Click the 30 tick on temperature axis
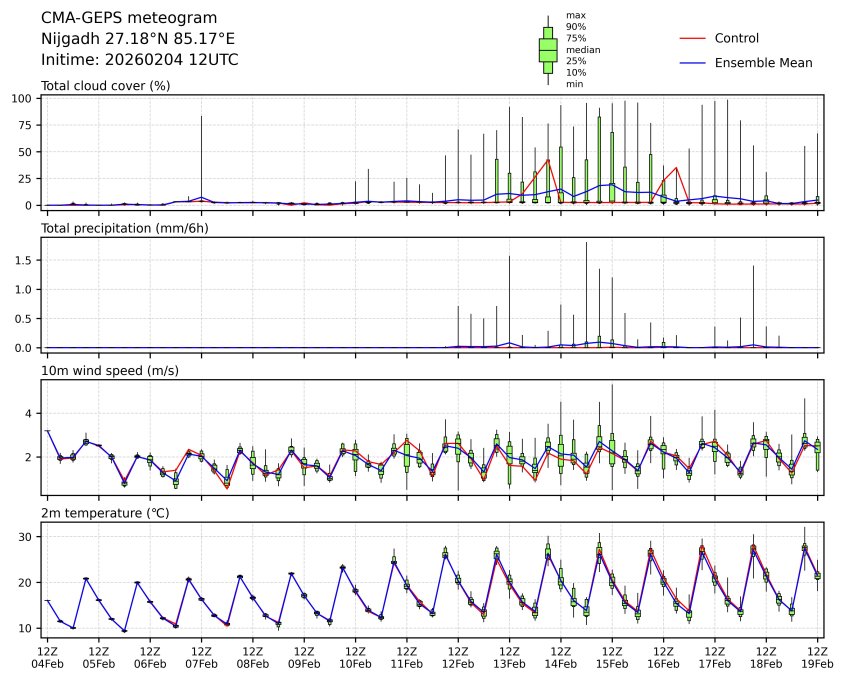845x681 pixels. [x=29, y=537]
